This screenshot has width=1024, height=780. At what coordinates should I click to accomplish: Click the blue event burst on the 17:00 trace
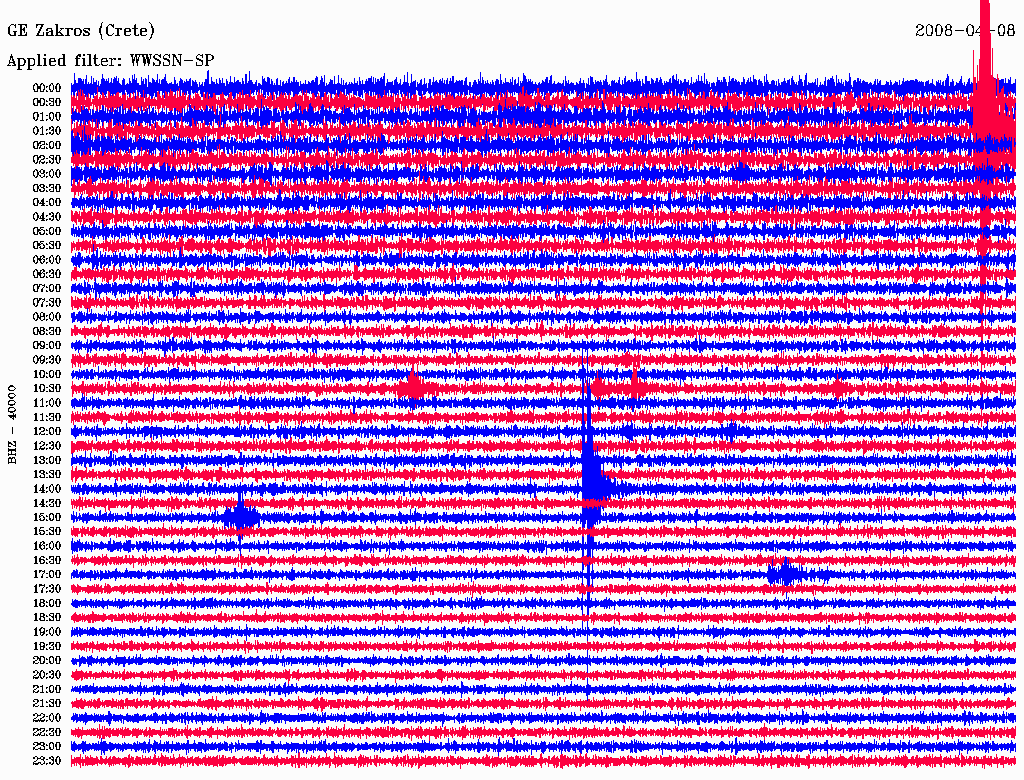(x=785, y=574)
